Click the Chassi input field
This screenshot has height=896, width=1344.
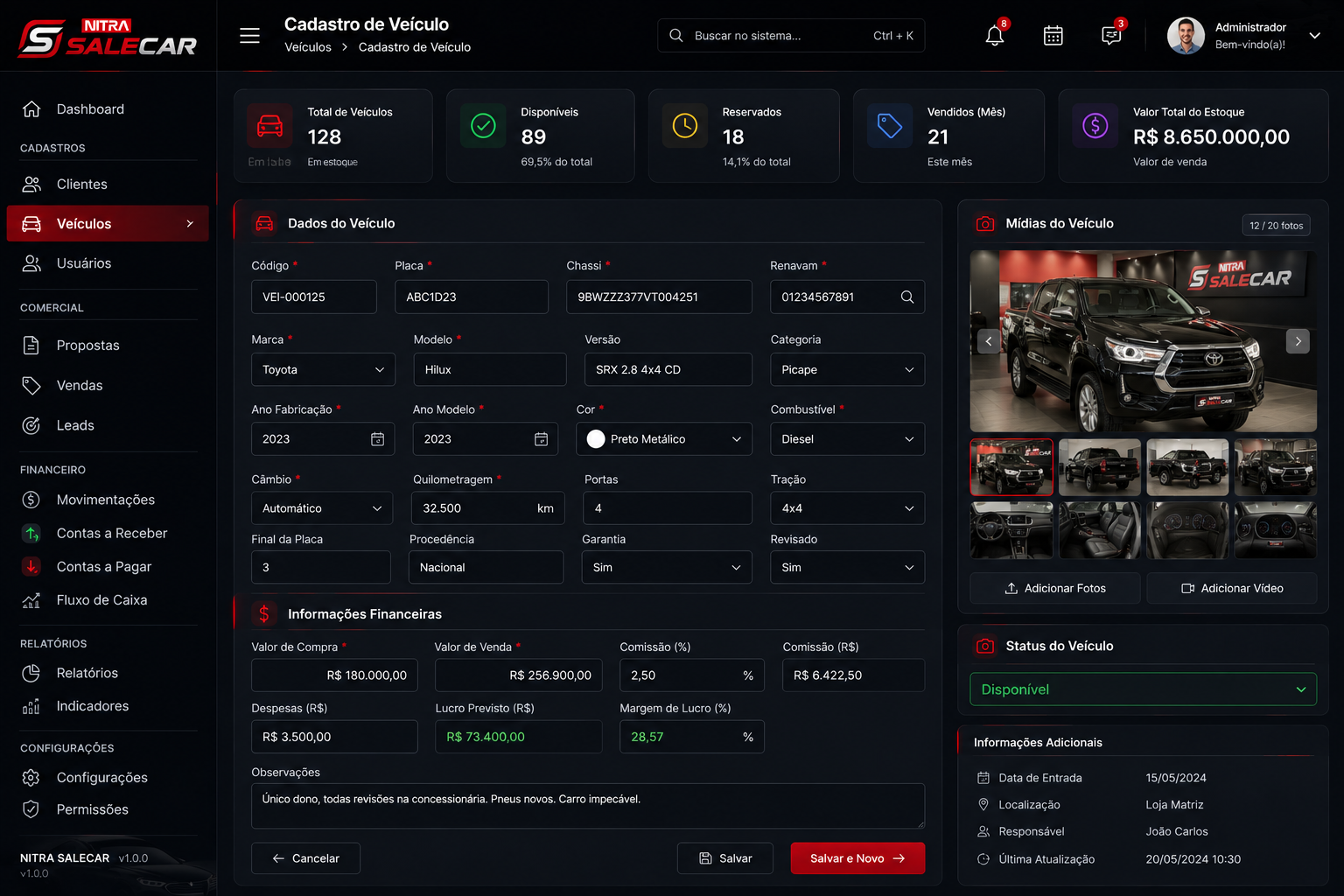pos(659,297)
